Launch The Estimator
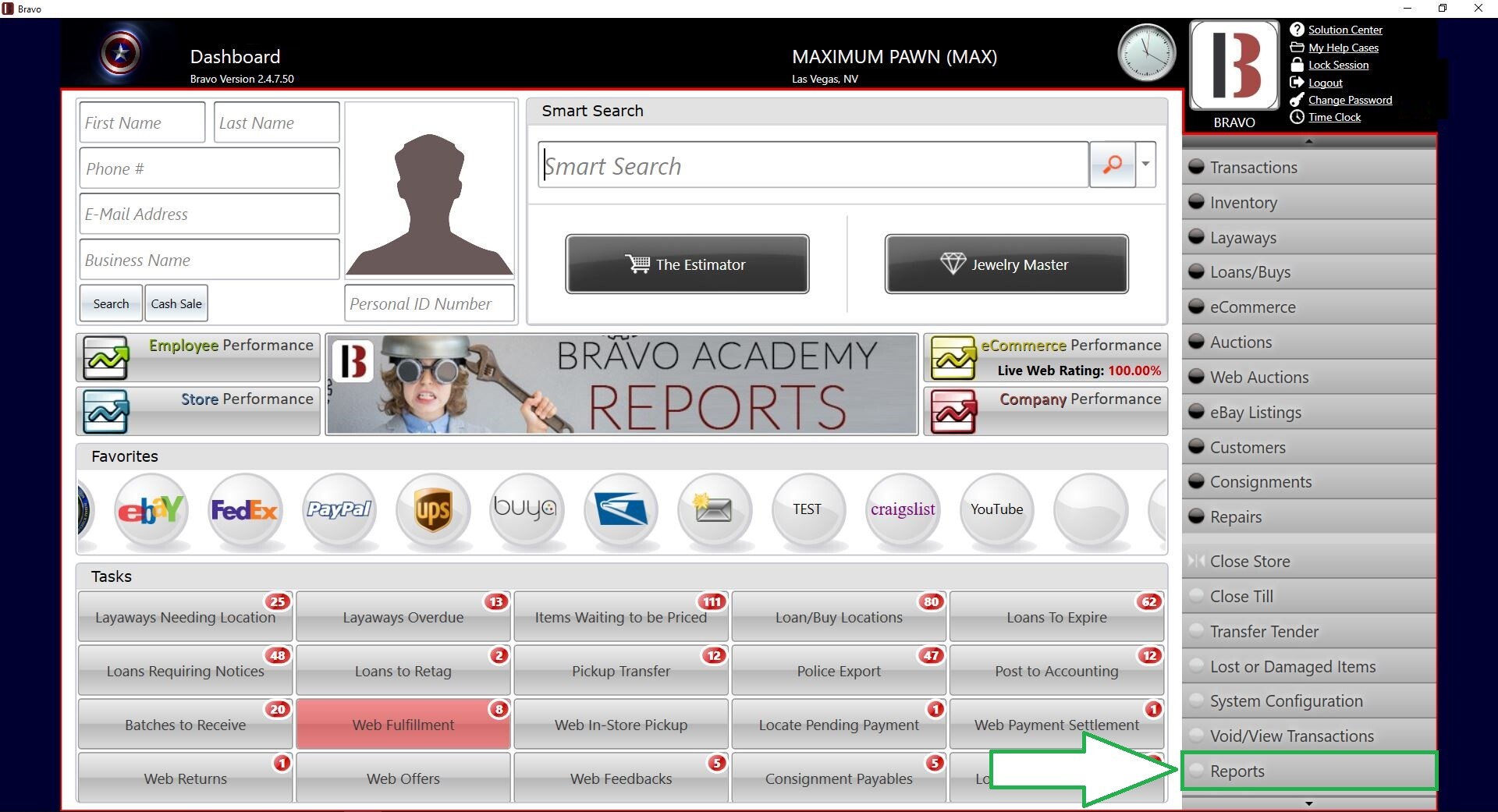The width and height of the screenshot is (1498, 812). click(687, 264)
